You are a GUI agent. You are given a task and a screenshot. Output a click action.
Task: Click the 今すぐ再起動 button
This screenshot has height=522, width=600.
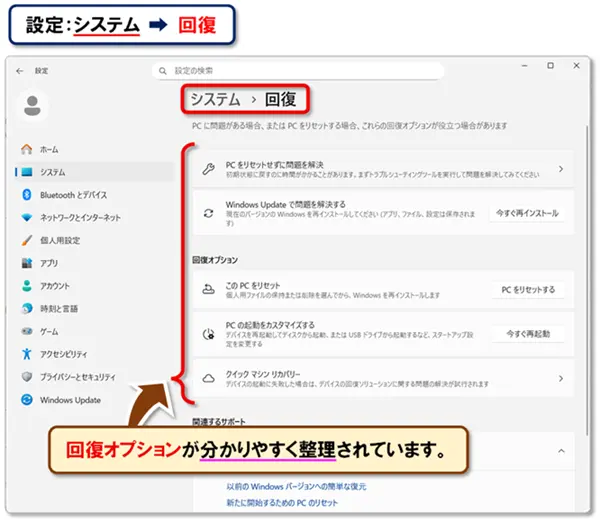(528, 334)
